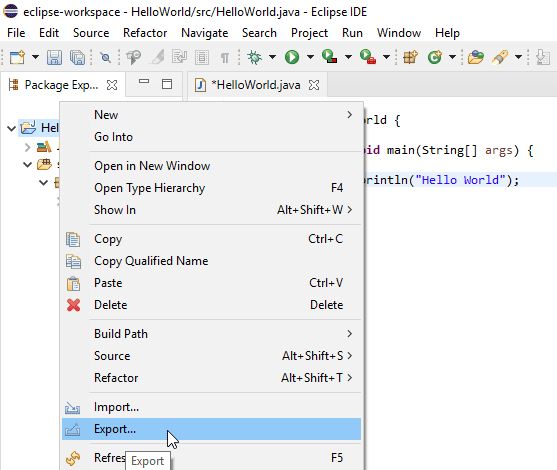Click the Skip All Breakpoints icon
This screenshot has height=470, width=557.
(105, 57)
